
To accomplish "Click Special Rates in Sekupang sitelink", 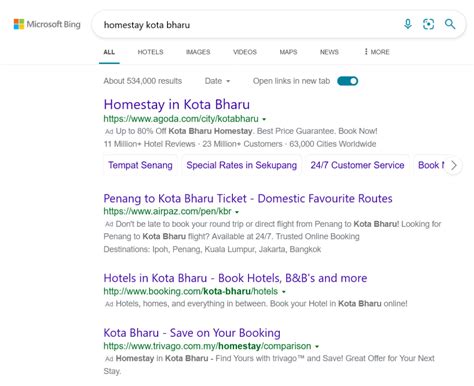I will click(x=241, y=165).
